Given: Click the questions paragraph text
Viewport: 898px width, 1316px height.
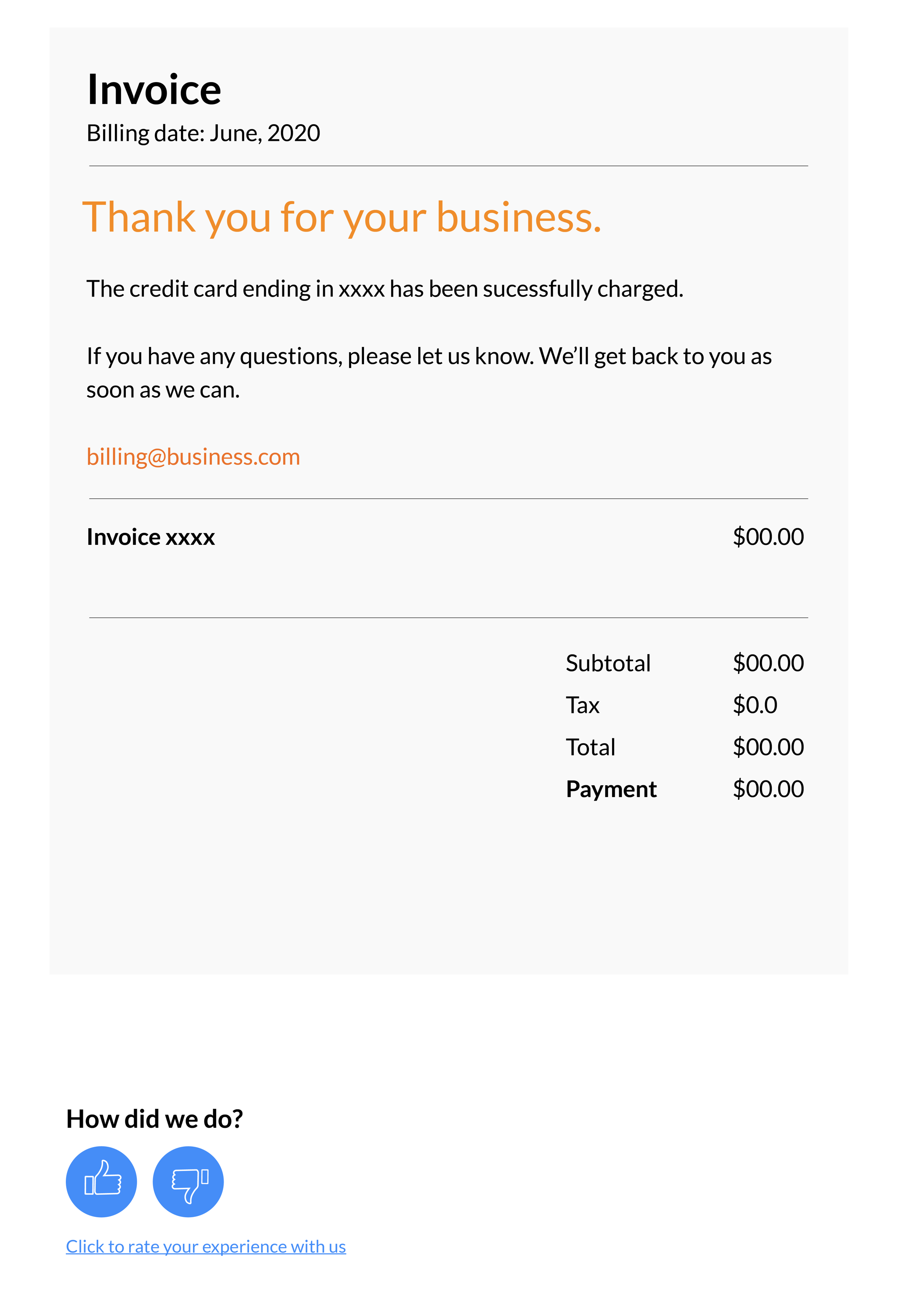Looking at the screenshot, I should coord(429,373).
